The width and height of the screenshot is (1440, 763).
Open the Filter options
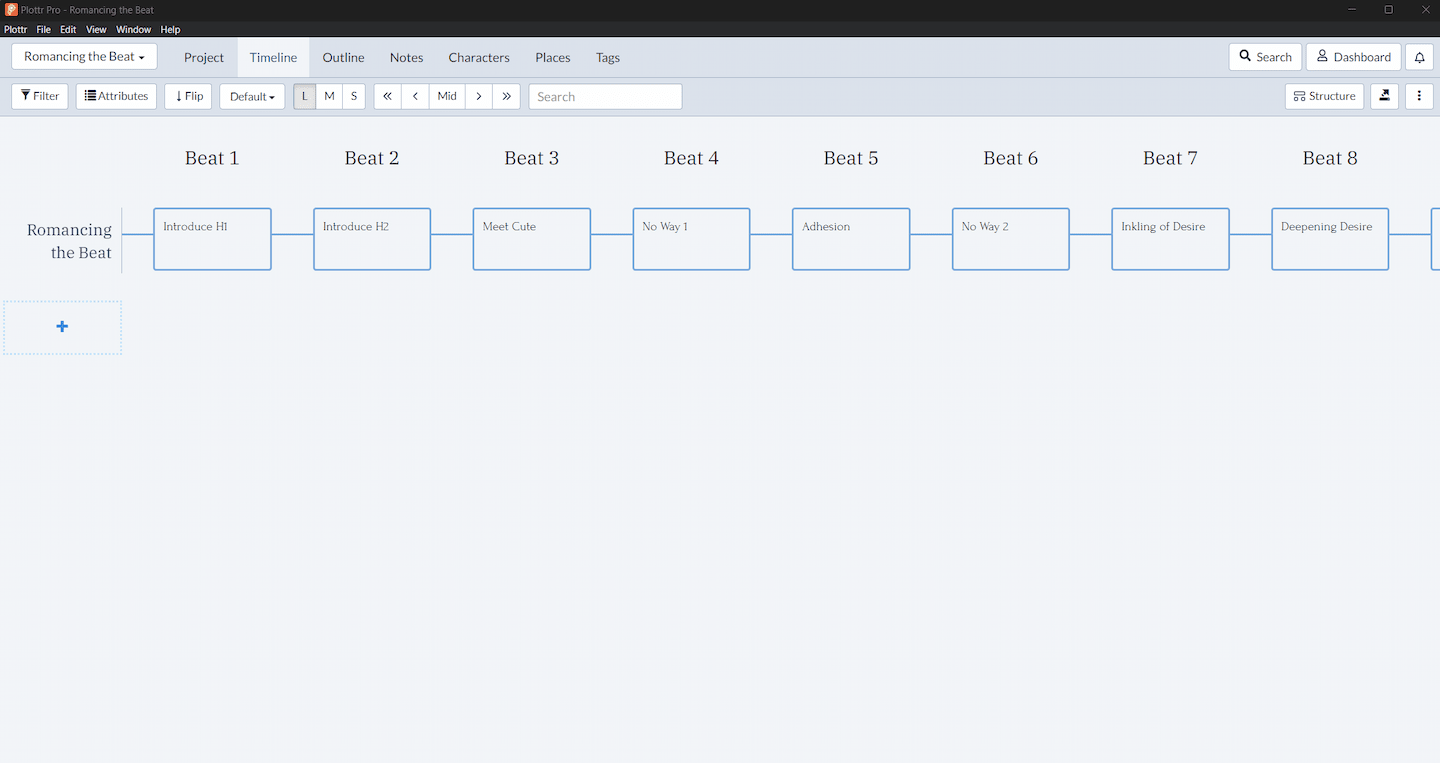pos(40,96)
